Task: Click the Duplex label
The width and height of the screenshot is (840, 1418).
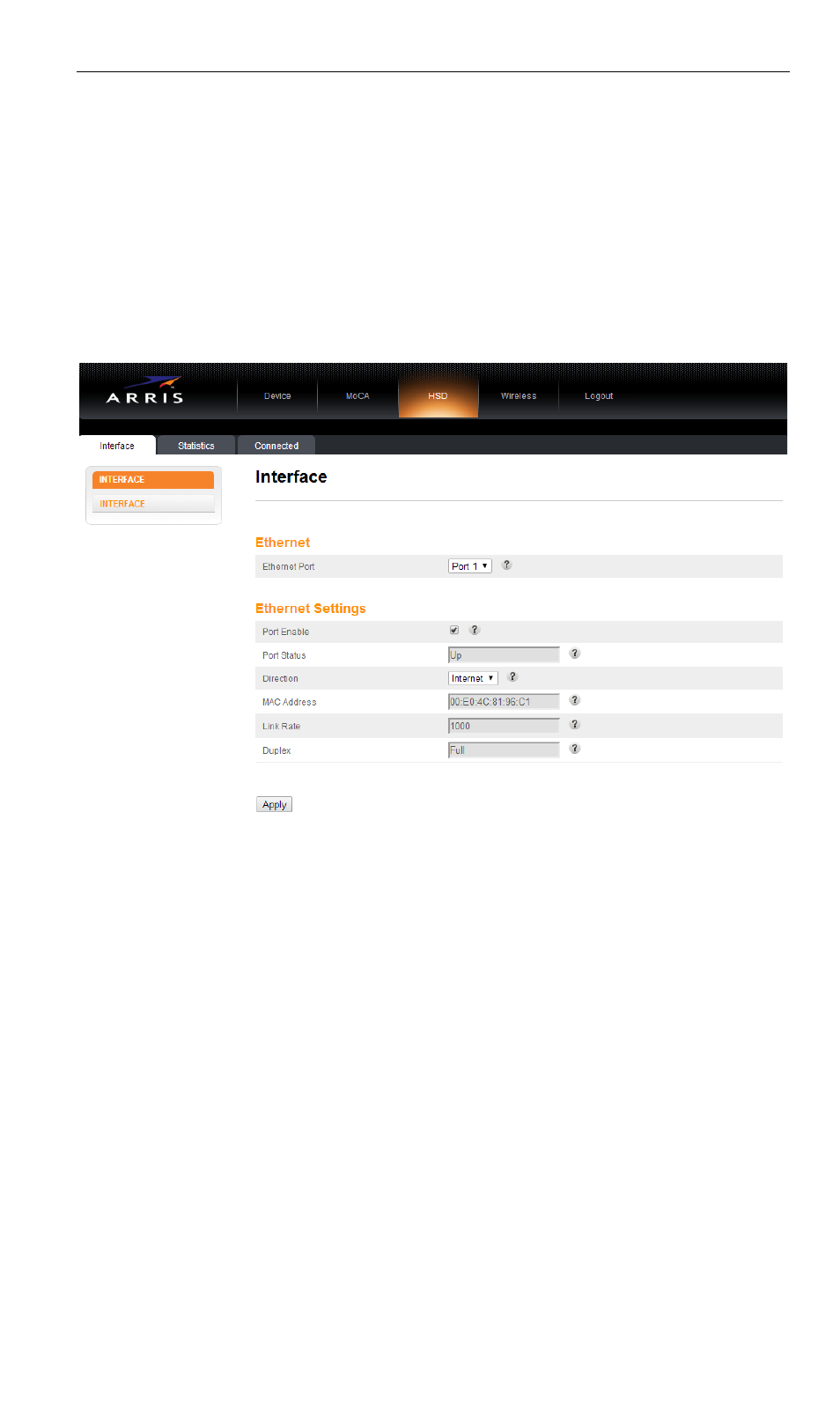Action: point(276,751)
